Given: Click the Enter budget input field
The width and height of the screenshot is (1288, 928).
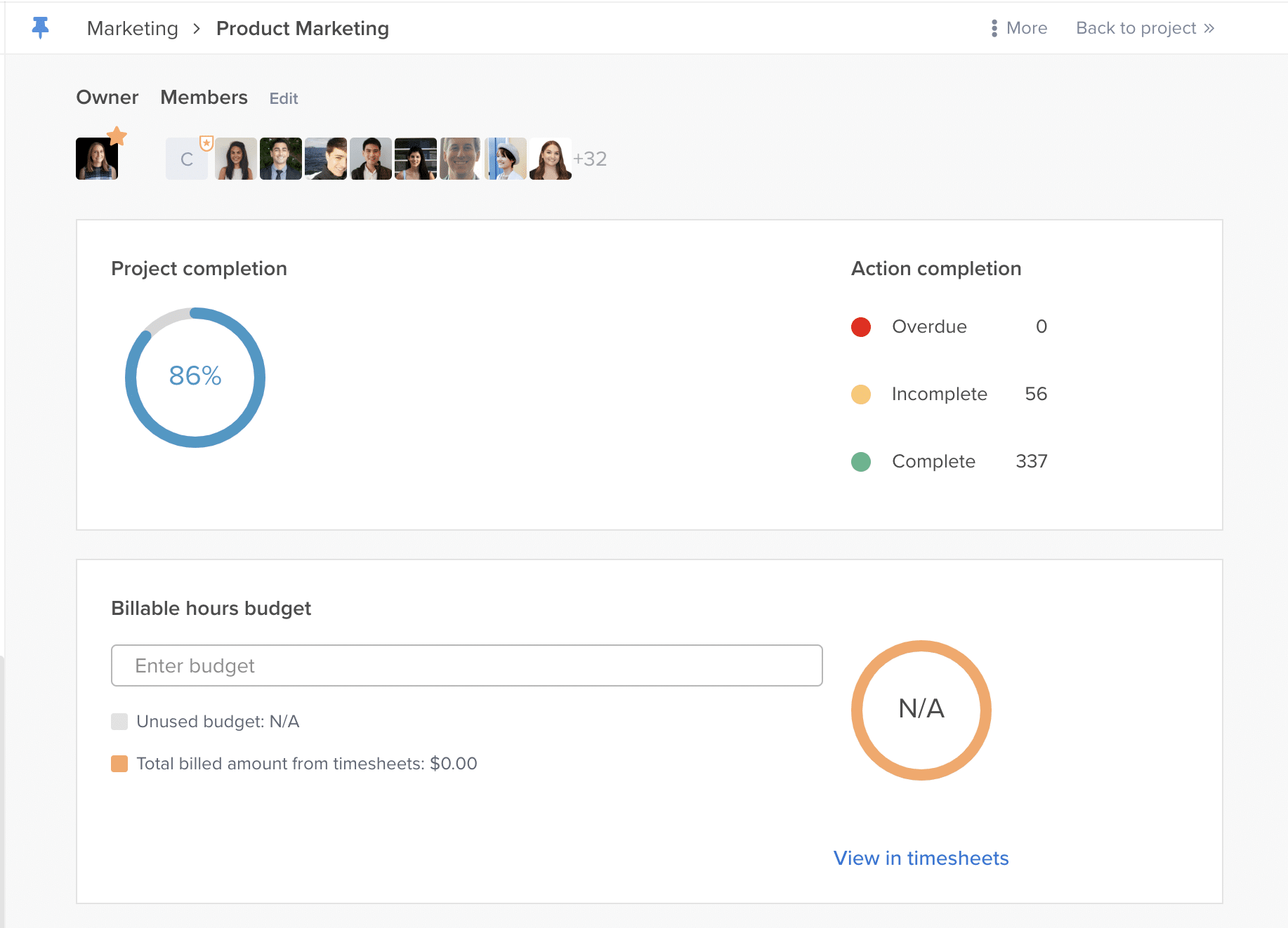Looking at the screenshot, I should [x=466, y=665].
